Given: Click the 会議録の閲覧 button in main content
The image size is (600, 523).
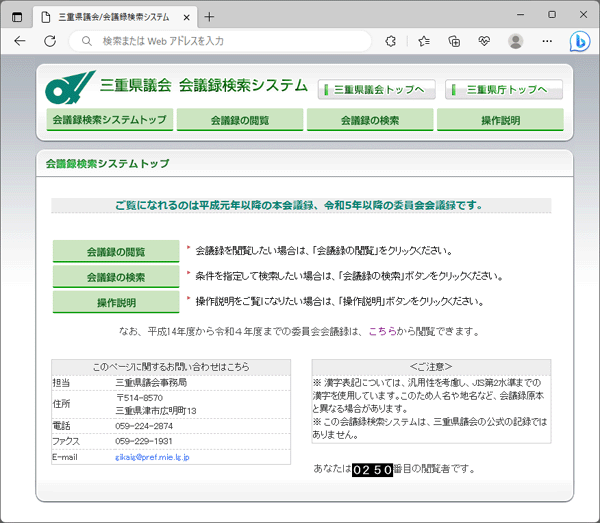Looking at the screenshot, I should [x=116, y=251].
